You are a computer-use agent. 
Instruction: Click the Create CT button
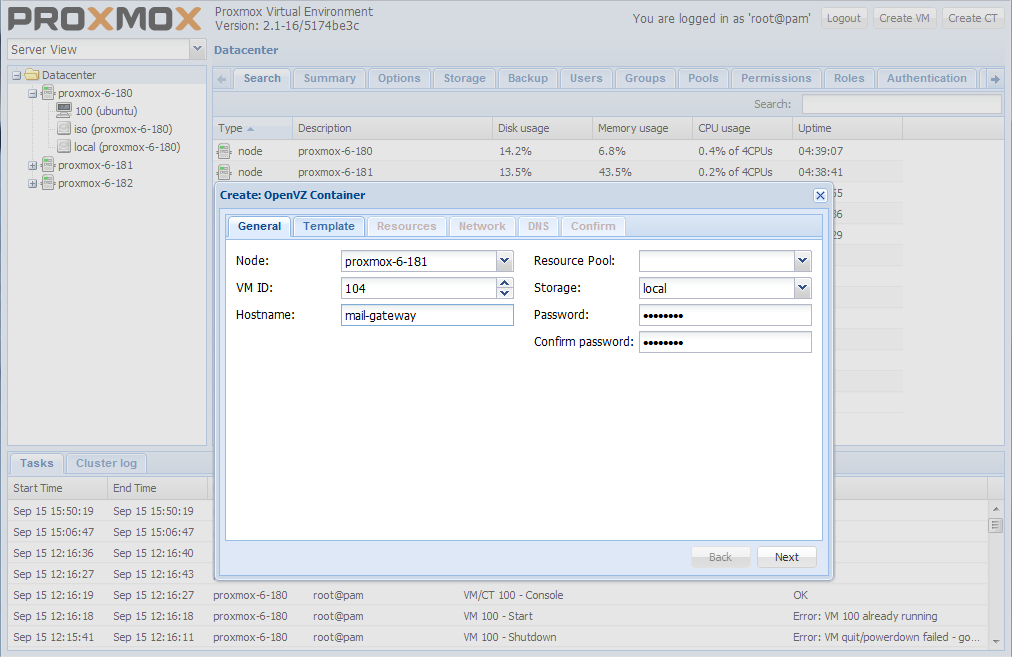point(972,18)
